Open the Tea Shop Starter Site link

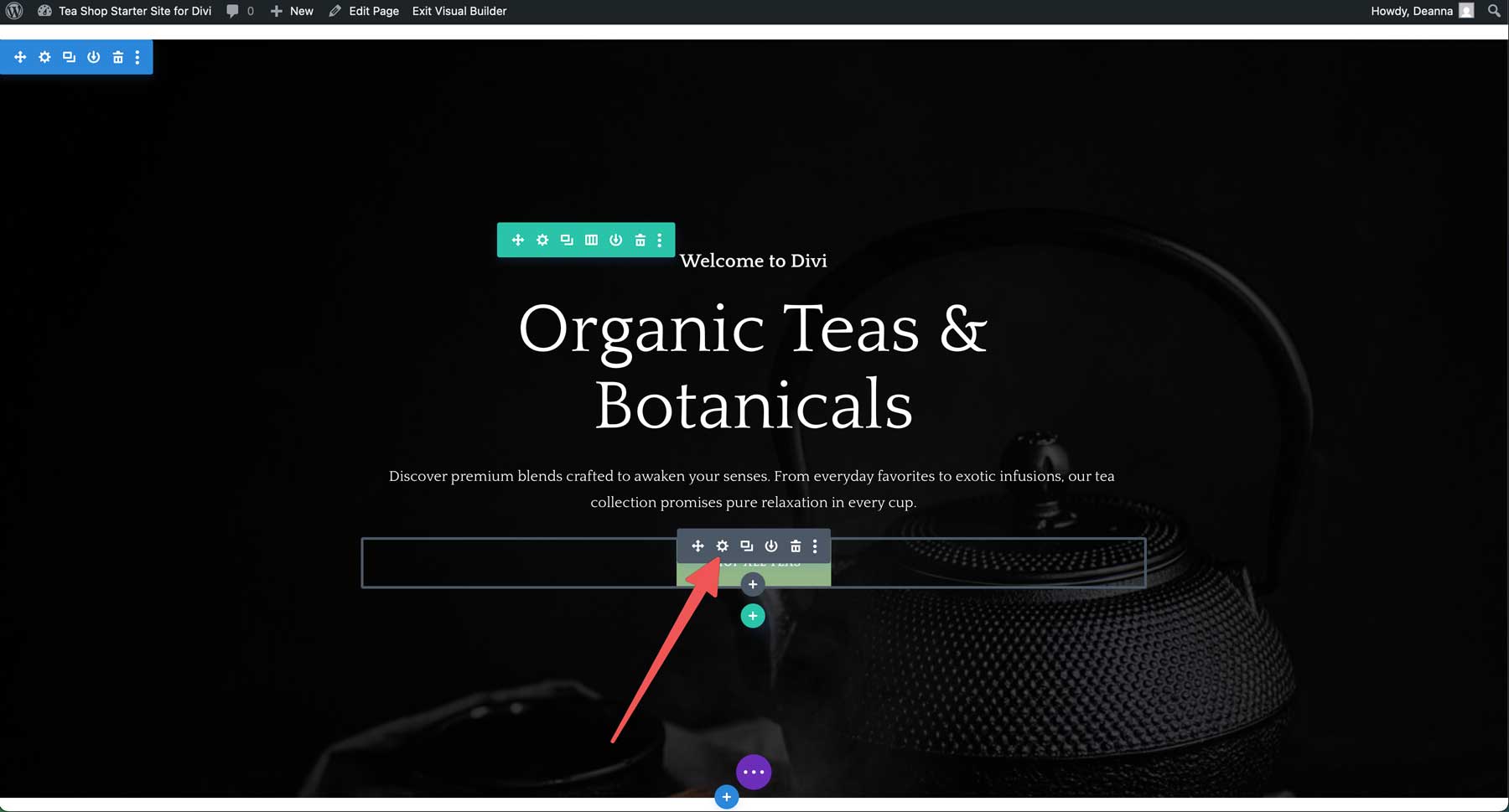tap(133, 11)
